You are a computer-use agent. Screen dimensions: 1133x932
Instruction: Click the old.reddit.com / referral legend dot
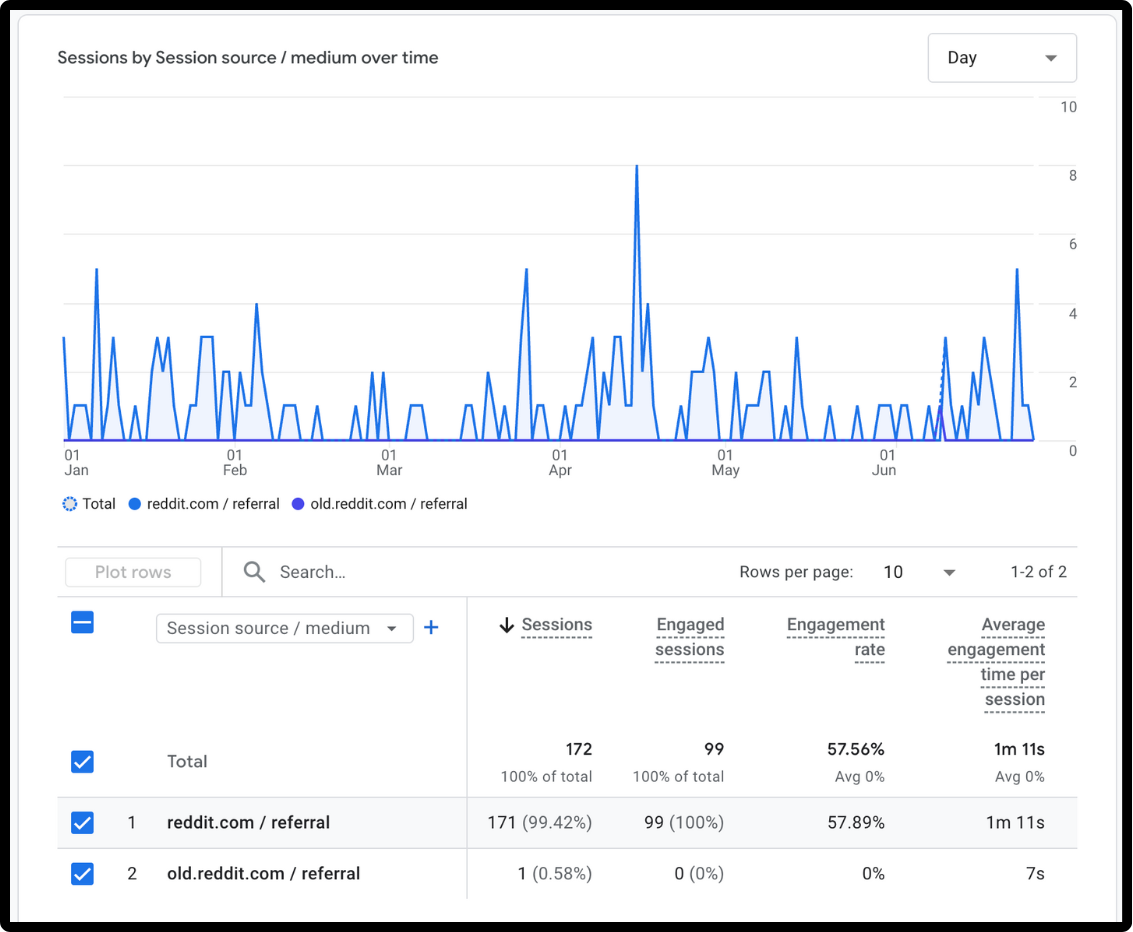(298, 504)
